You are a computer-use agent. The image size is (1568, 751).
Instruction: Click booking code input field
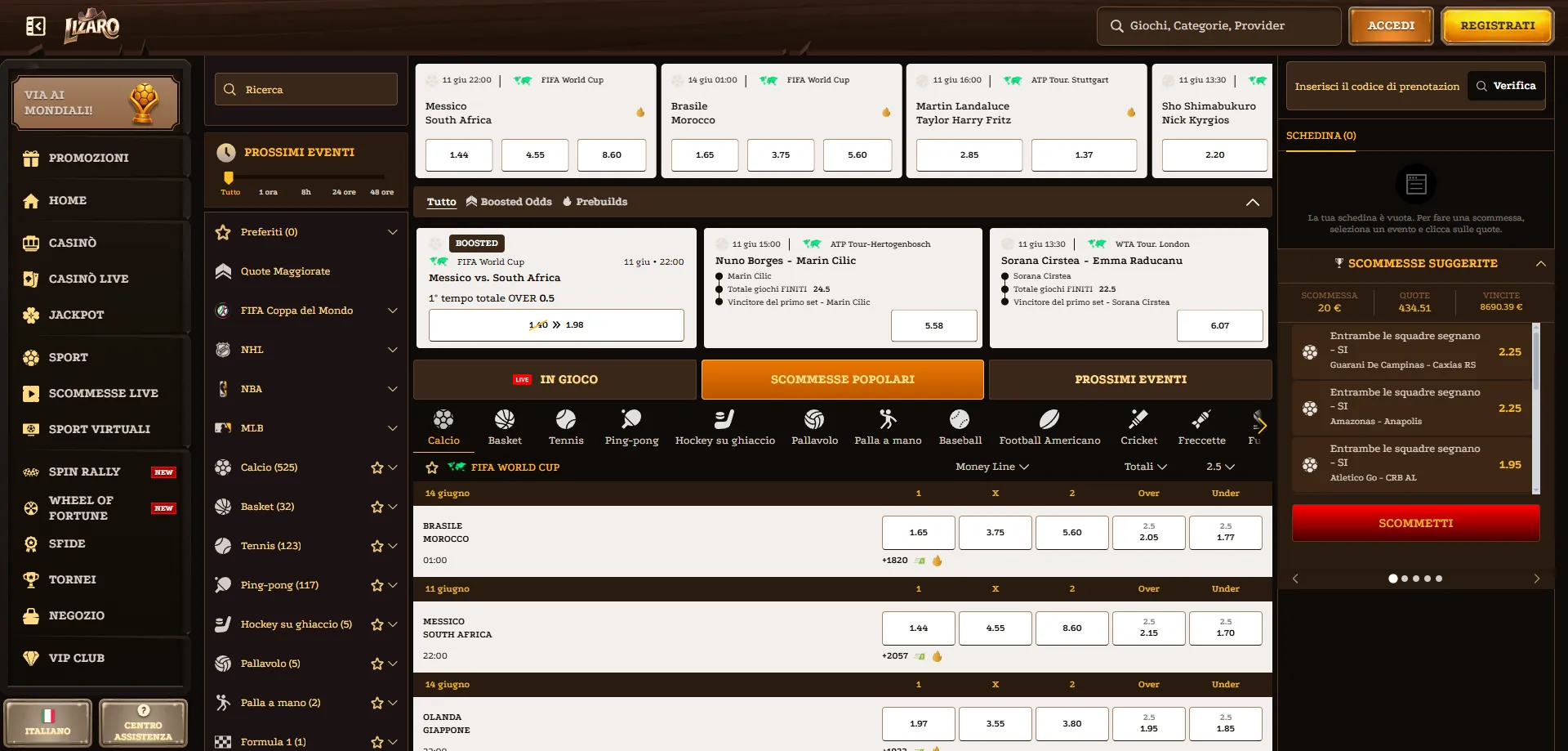pyautogui.click(x=1377, y=86)
